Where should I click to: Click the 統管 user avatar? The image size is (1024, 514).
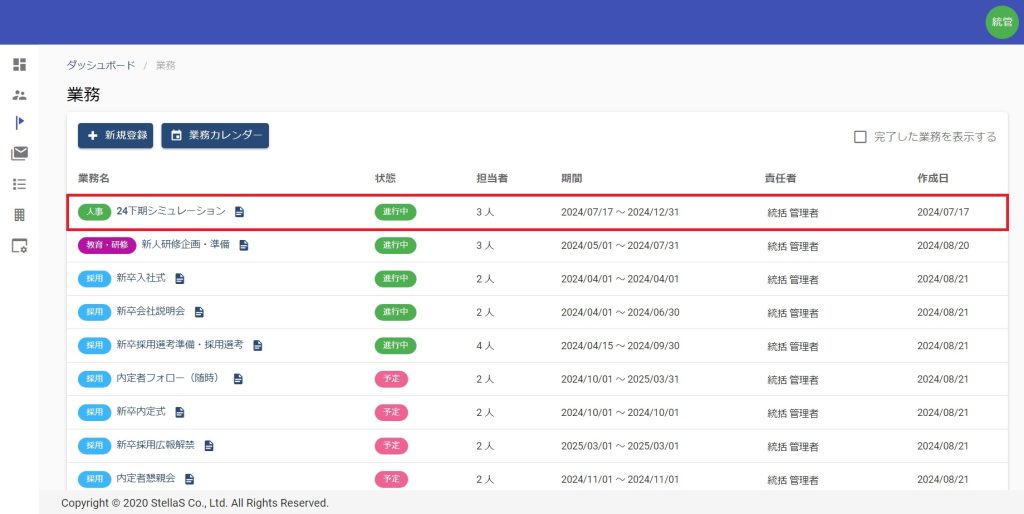click(x=1001, y=22)
